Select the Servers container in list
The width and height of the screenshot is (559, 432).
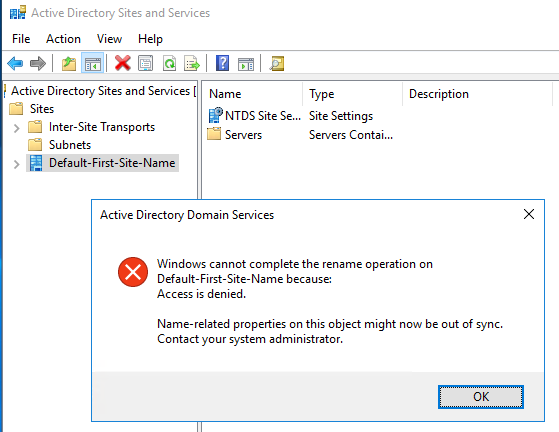pos(235,135)
